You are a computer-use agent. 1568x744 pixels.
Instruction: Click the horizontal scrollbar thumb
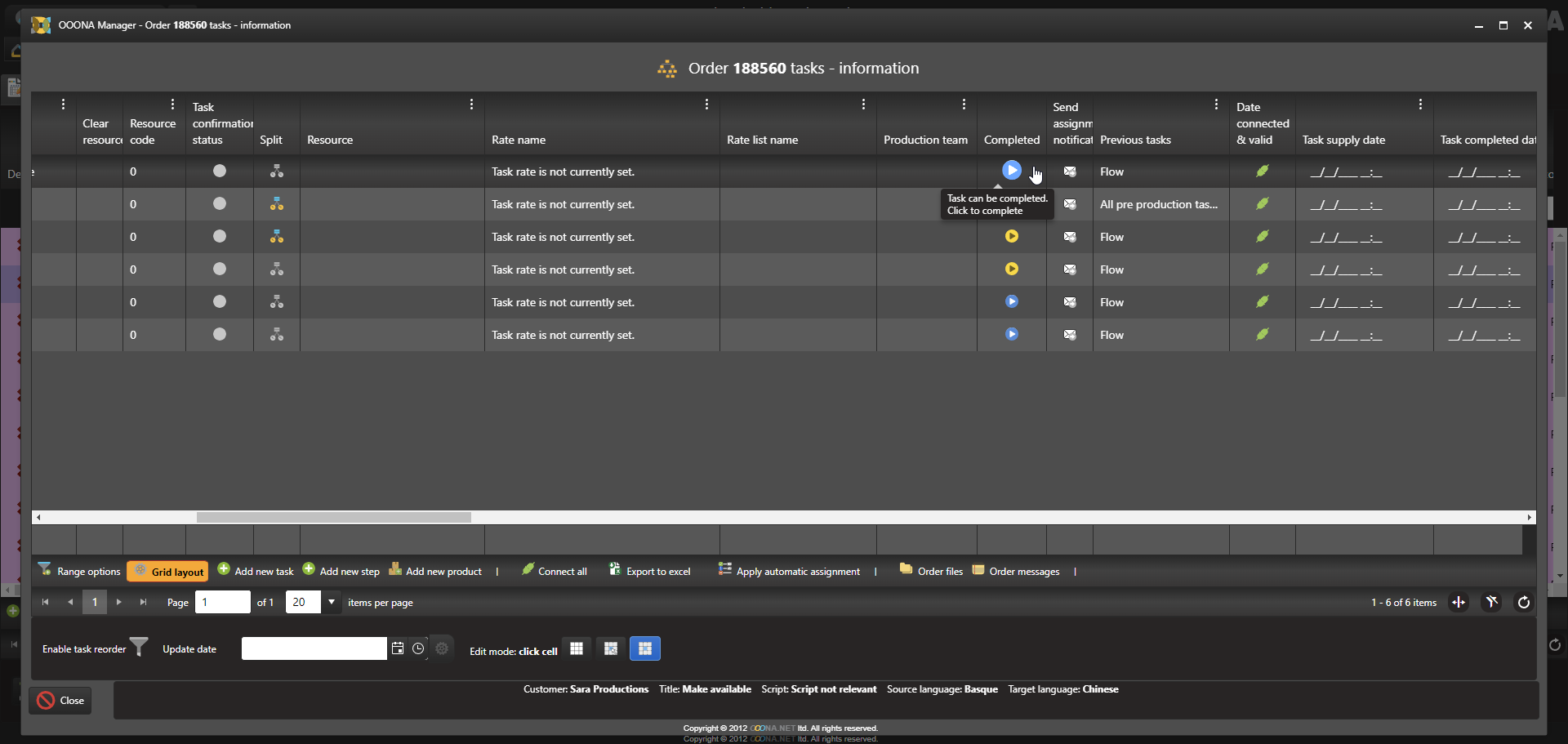(333, 518)
